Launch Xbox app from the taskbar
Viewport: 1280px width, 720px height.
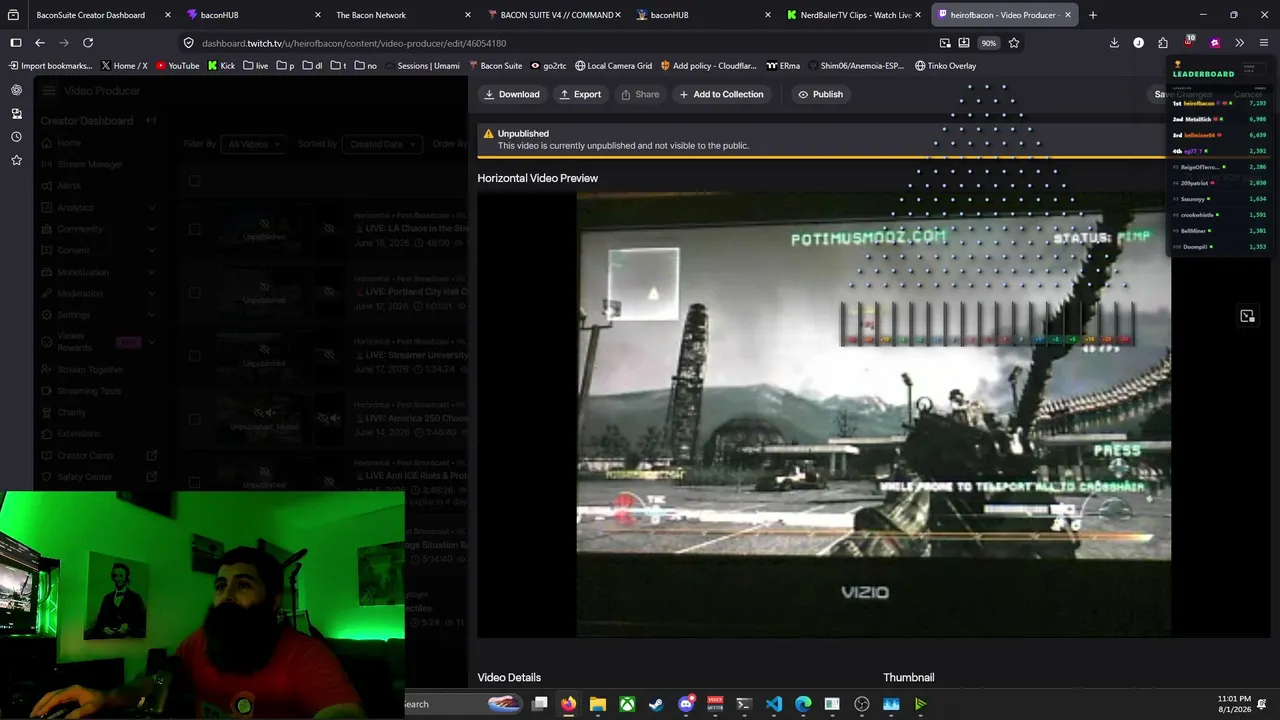(x=627, y=704)
